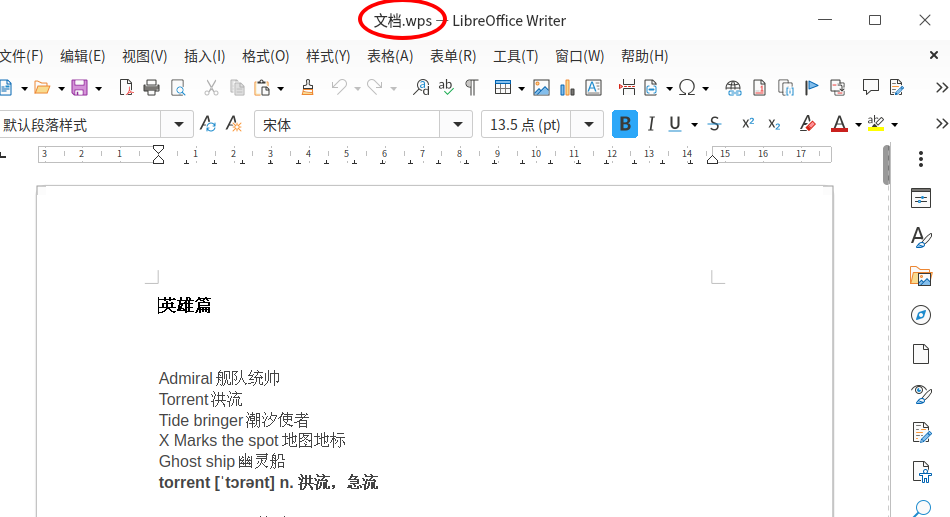Open the 编辑(E) menu
Viewport: 950px width, 517px height.
click(82, 56)
